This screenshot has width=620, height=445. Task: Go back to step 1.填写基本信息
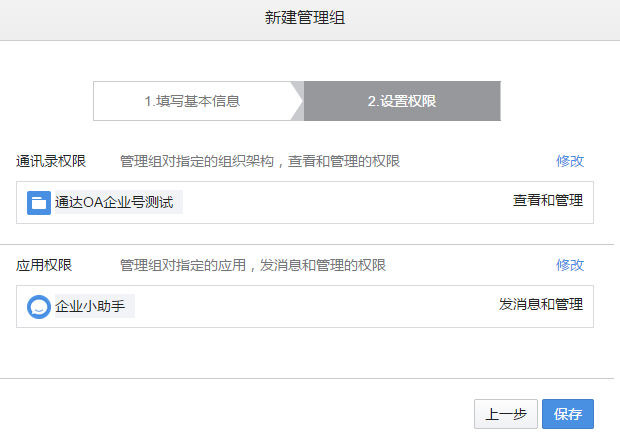click(x=192, y=101)
